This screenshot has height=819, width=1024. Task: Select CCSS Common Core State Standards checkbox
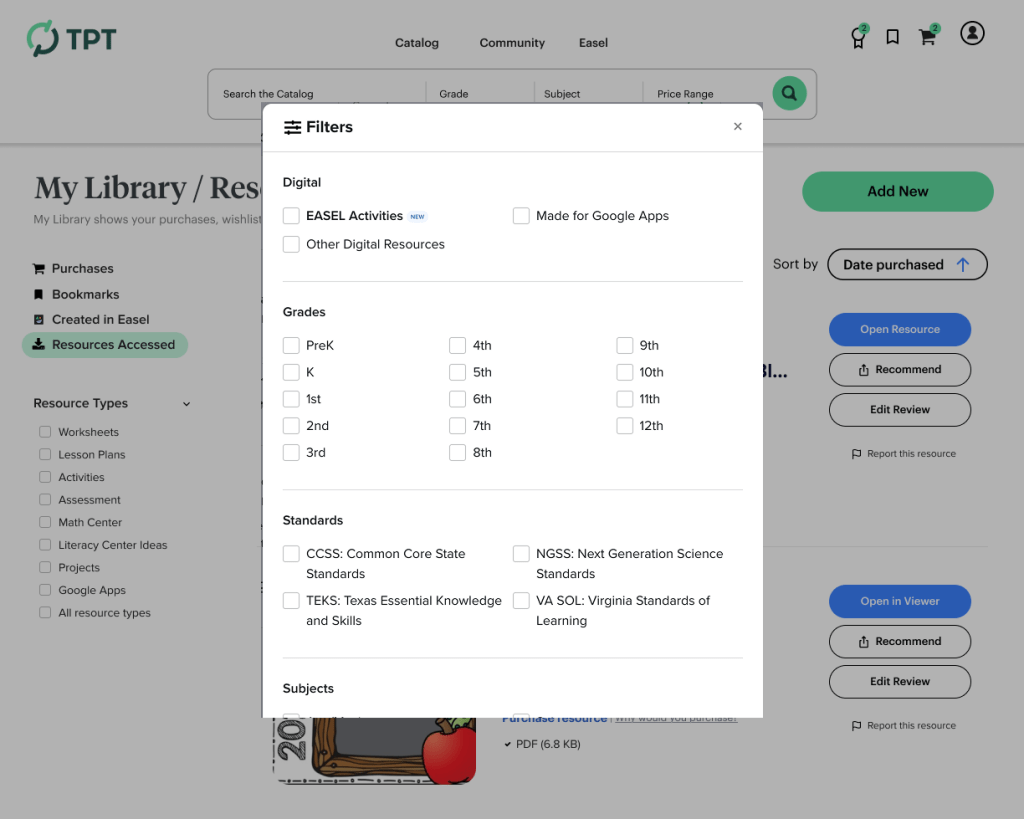[x=291, y=554]
